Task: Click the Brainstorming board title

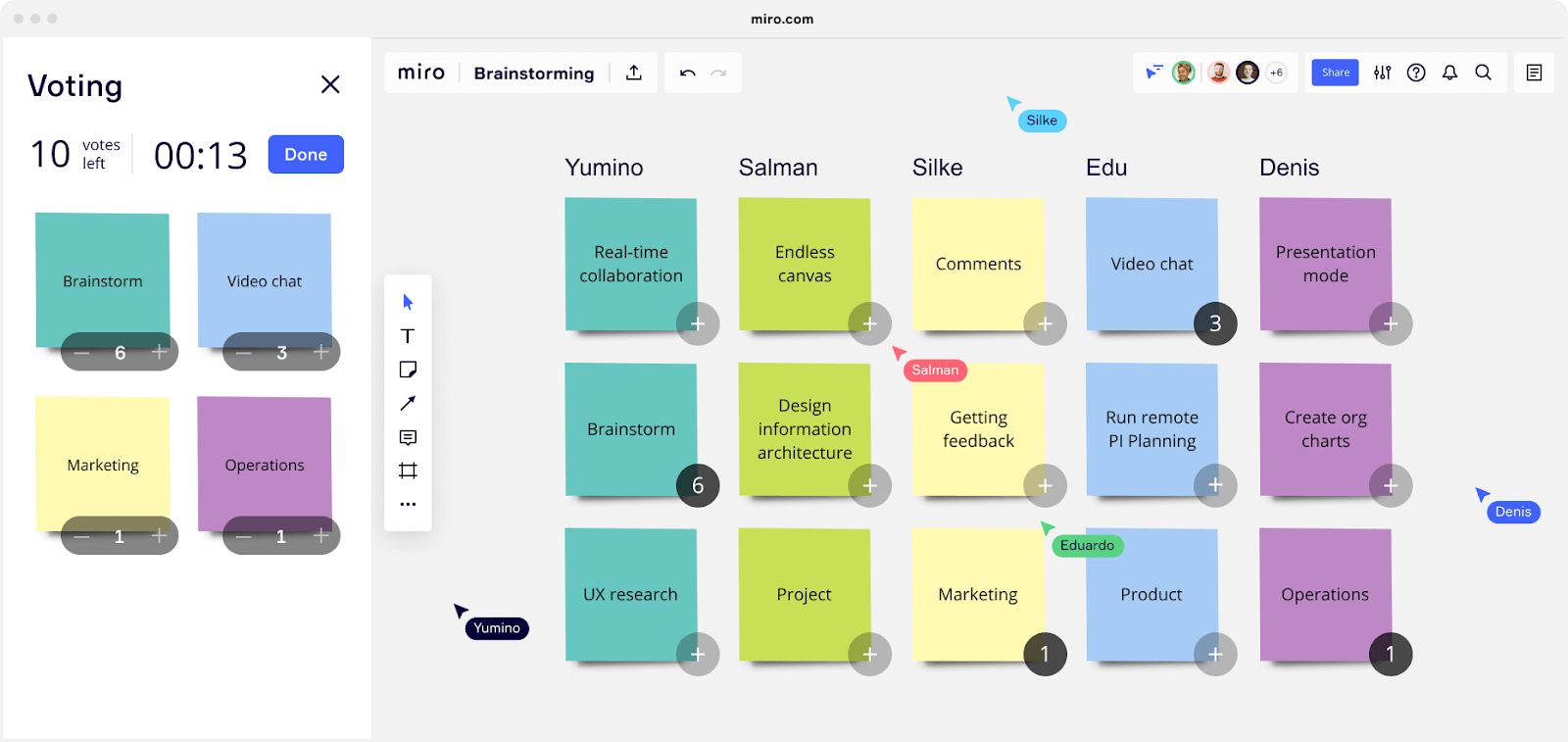Action: point(534,73)
